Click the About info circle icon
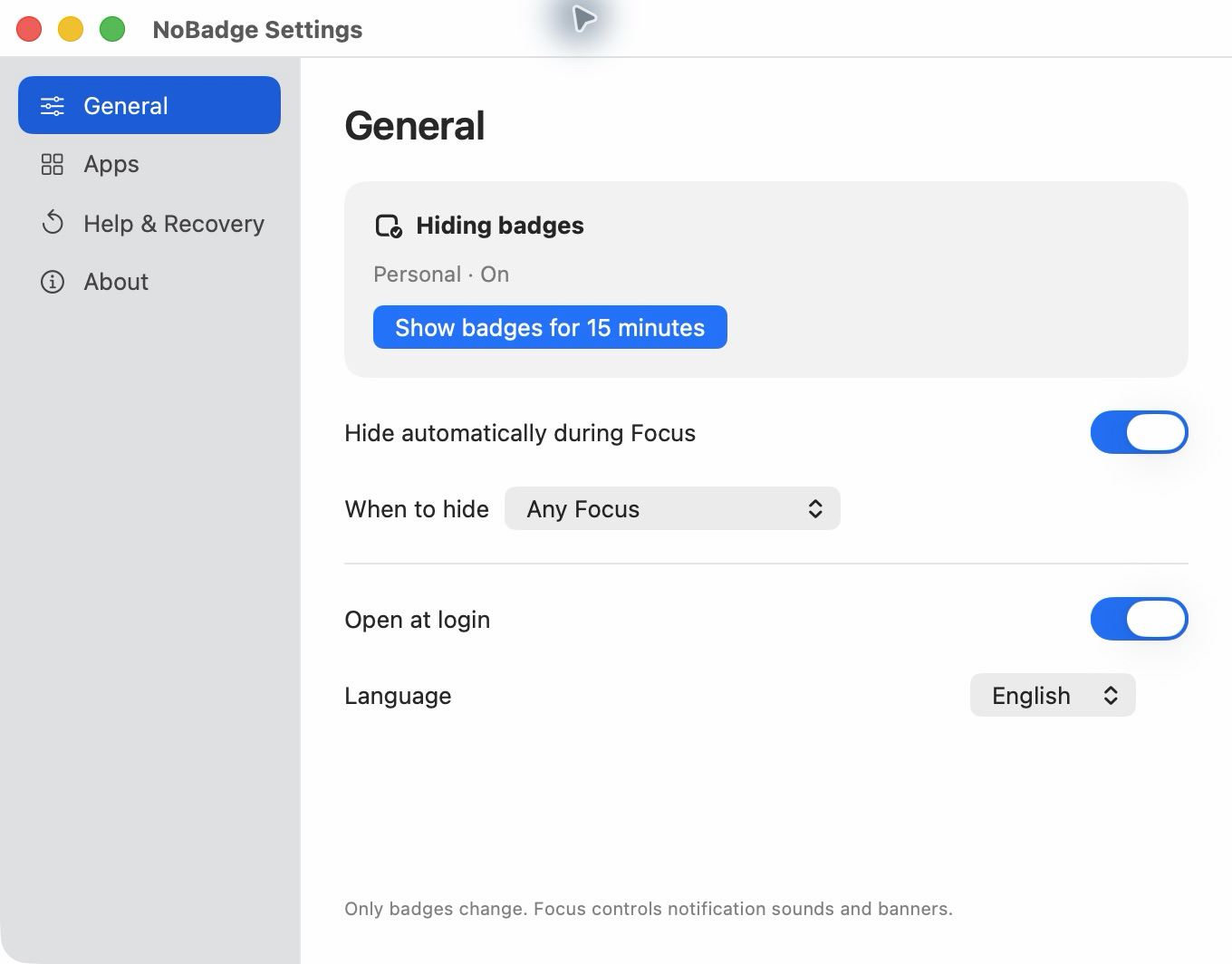This screenshot has height=964, width=1232. [53, 282]
